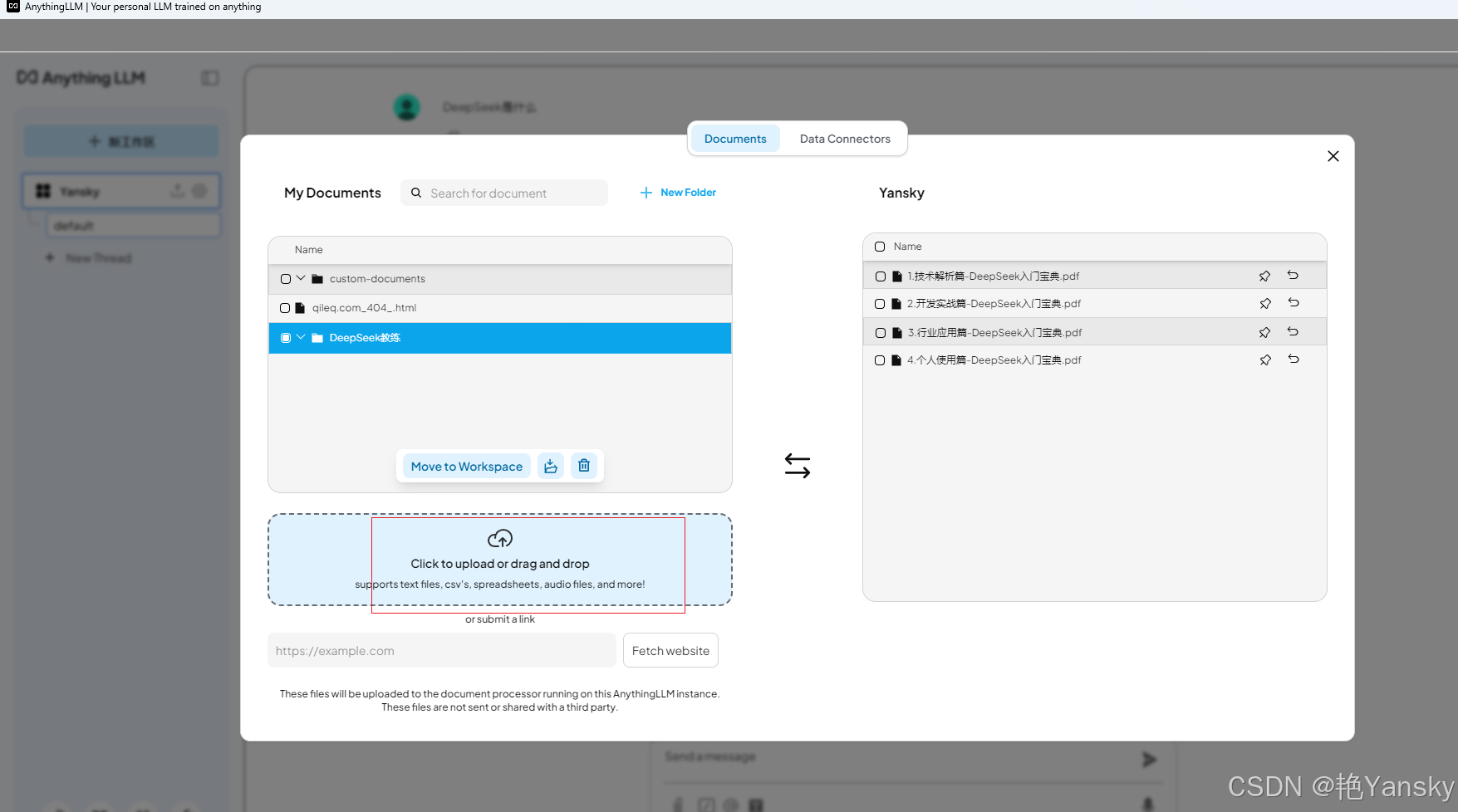This screenshot has width=1458, height=812.
Task: Select the qileq.com_404_.html file name
Action: [364, 308]
